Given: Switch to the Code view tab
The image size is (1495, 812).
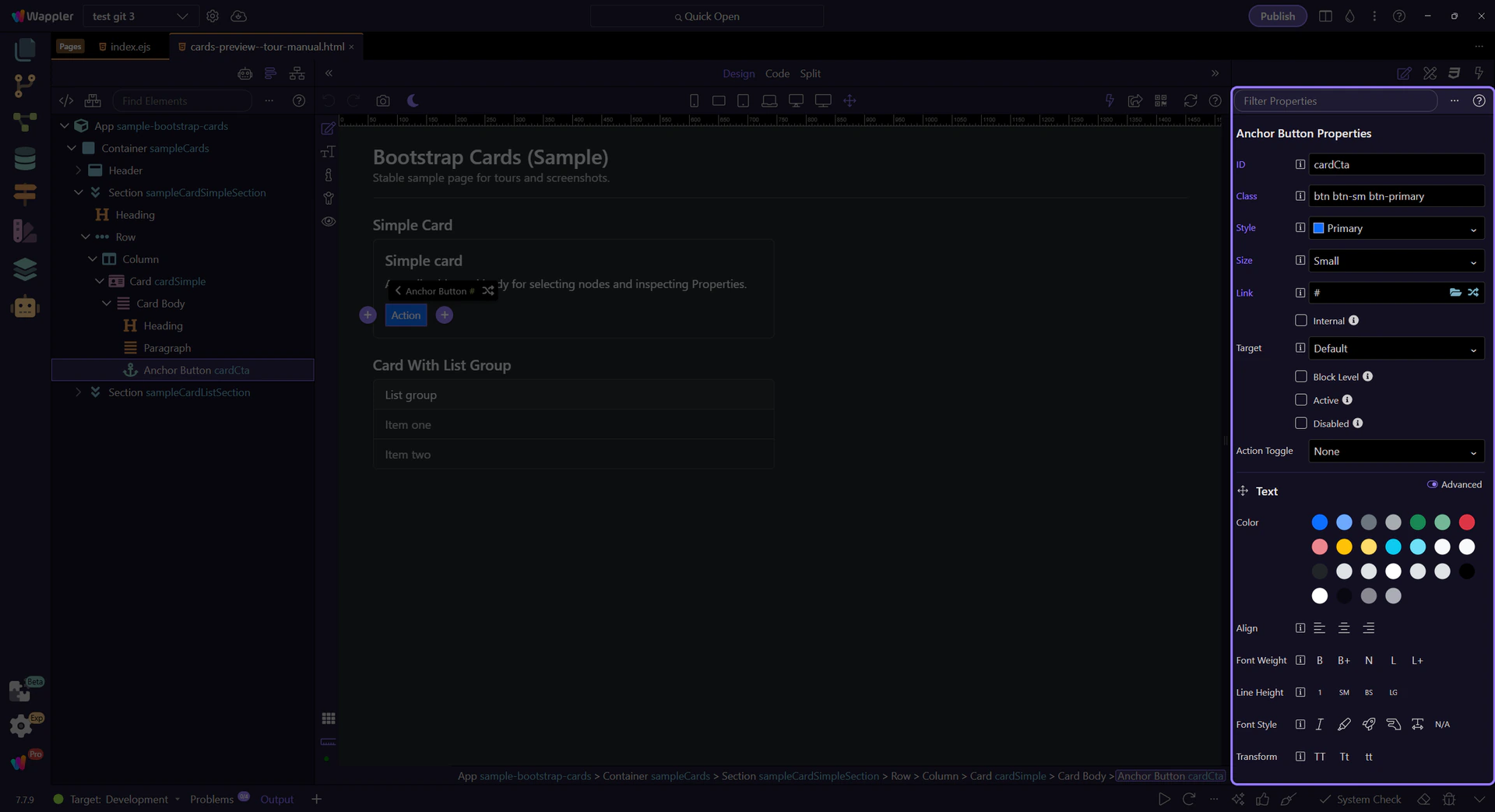Looking at the screenshot, I should pyautogui.click(x=776, y=74).
